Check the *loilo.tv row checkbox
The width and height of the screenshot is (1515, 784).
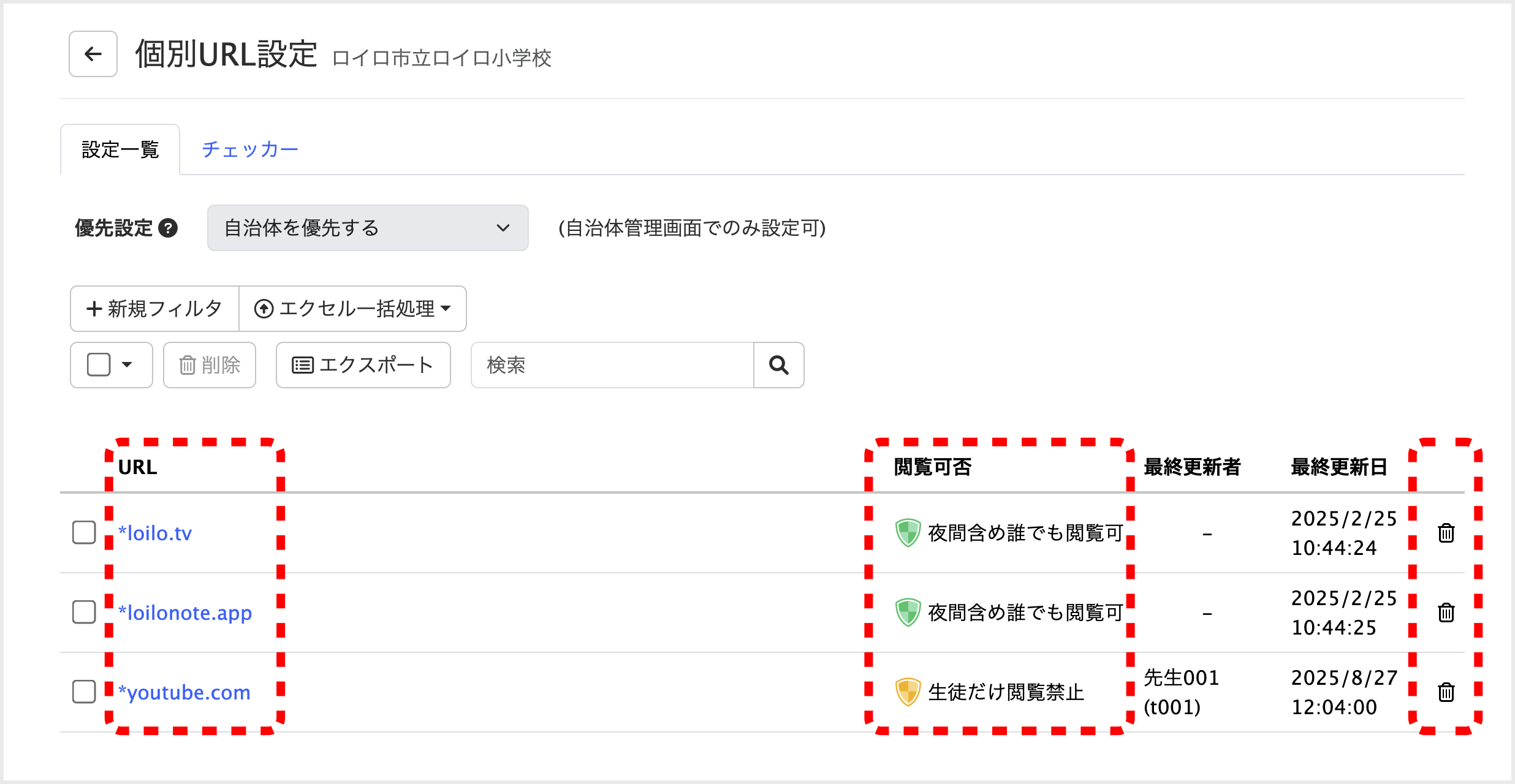coord(84,532)
